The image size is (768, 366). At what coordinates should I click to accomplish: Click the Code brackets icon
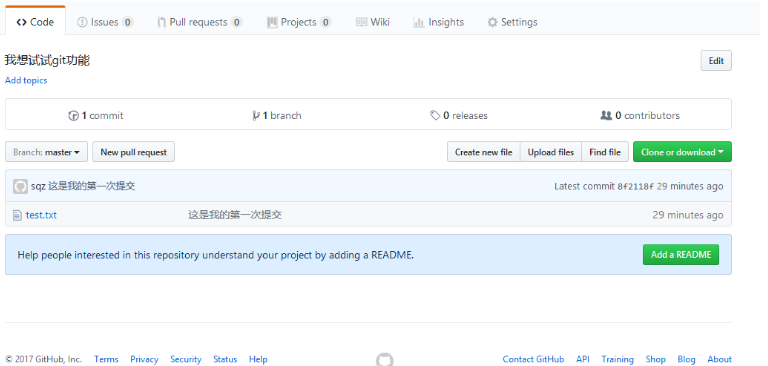click(x=21, y=22)
